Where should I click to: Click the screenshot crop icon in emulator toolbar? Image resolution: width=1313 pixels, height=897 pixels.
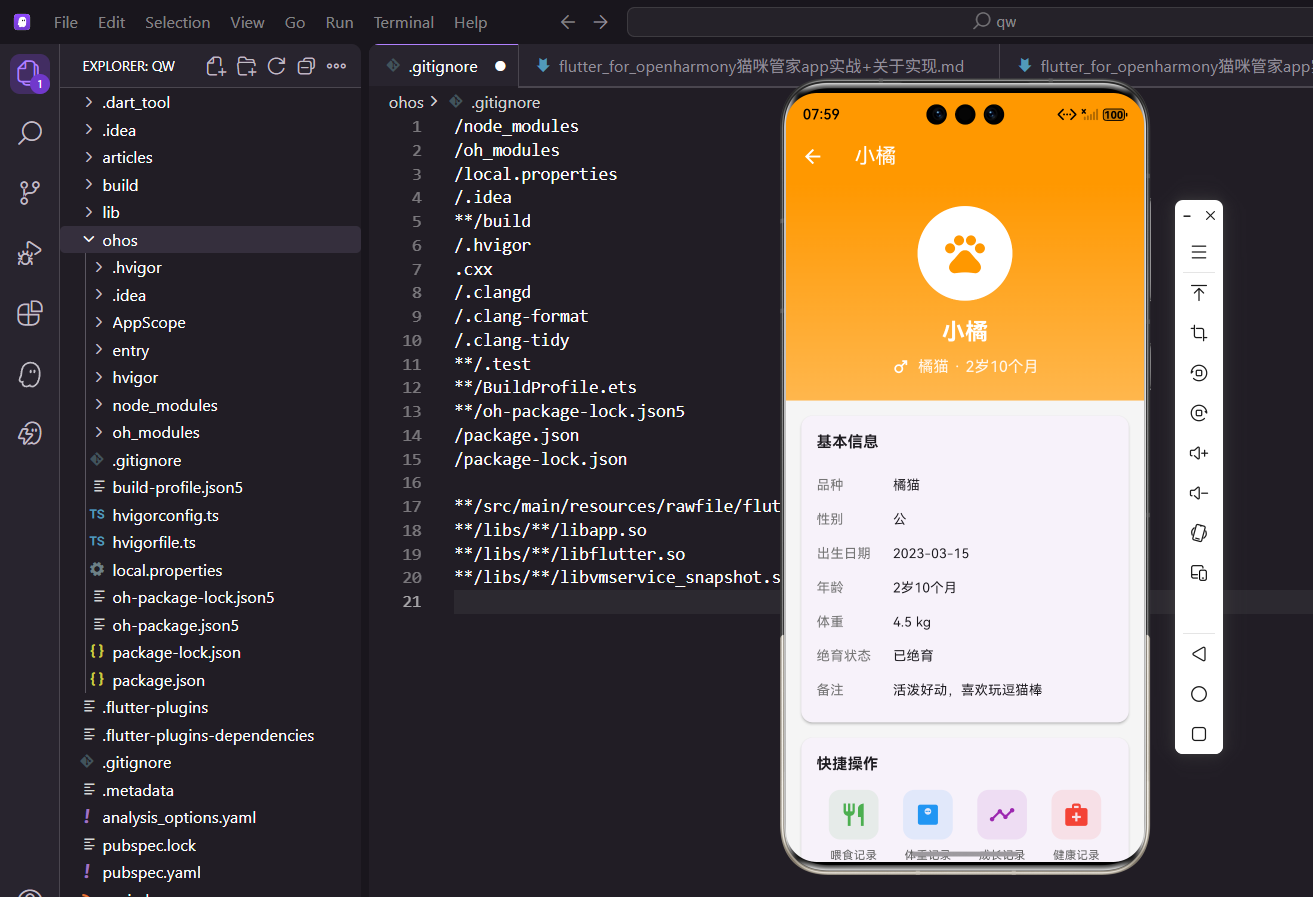tap(1199, 333)
